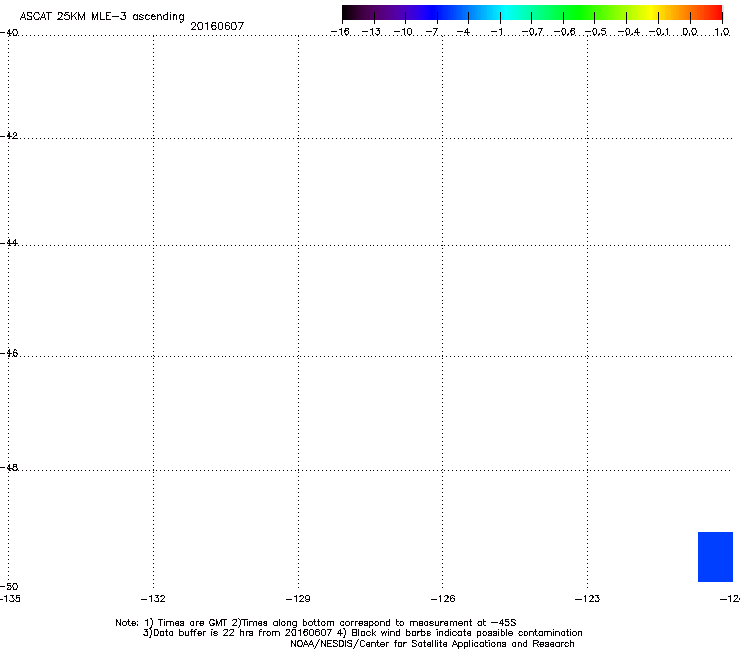Image resolution: width=740 pixels, height=650 pixels.
Task: Click the '-13' color scale label
Action: pos(371,32)
